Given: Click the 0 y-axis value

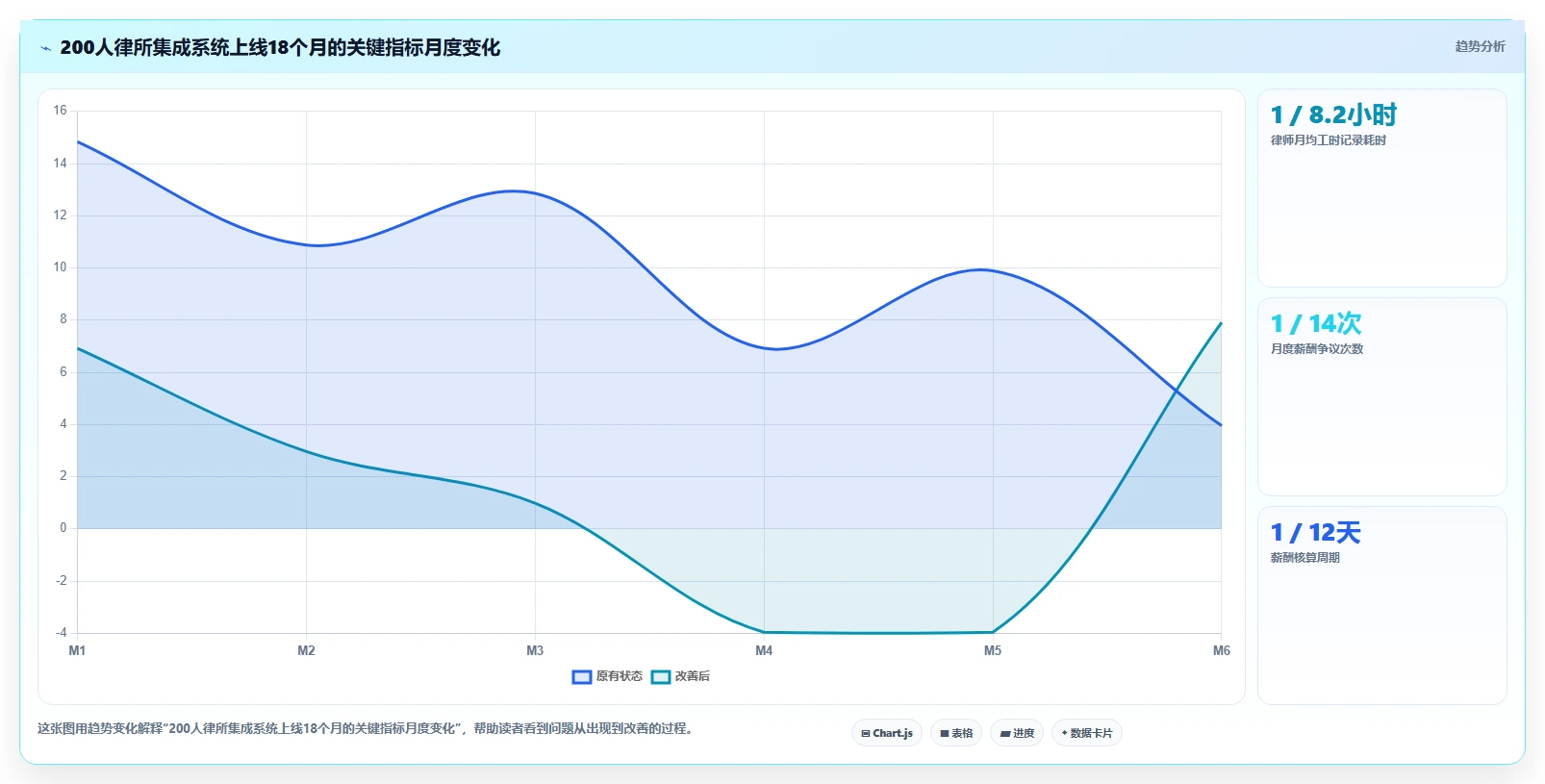Looking at the screenshot, I should point(63,528).
